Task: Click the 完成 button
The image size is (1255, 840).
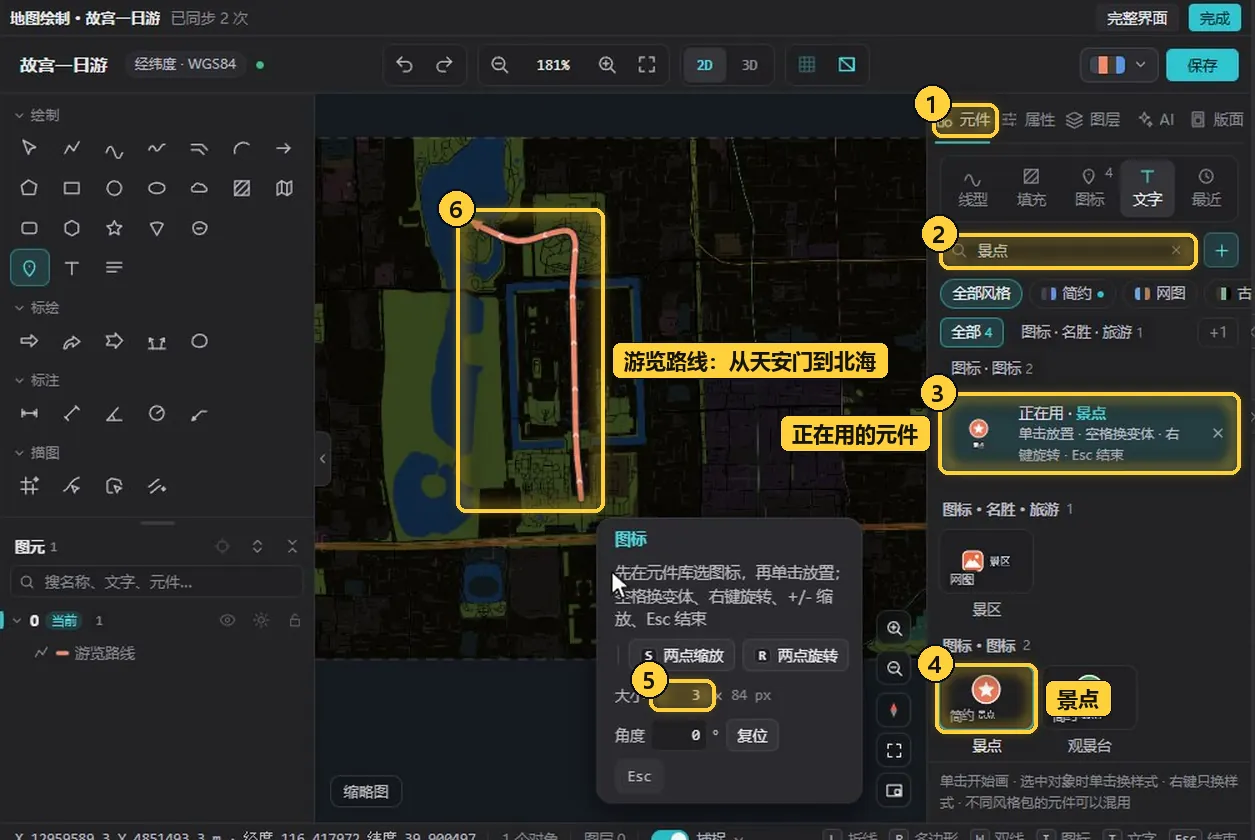Action: point(1214,18)
